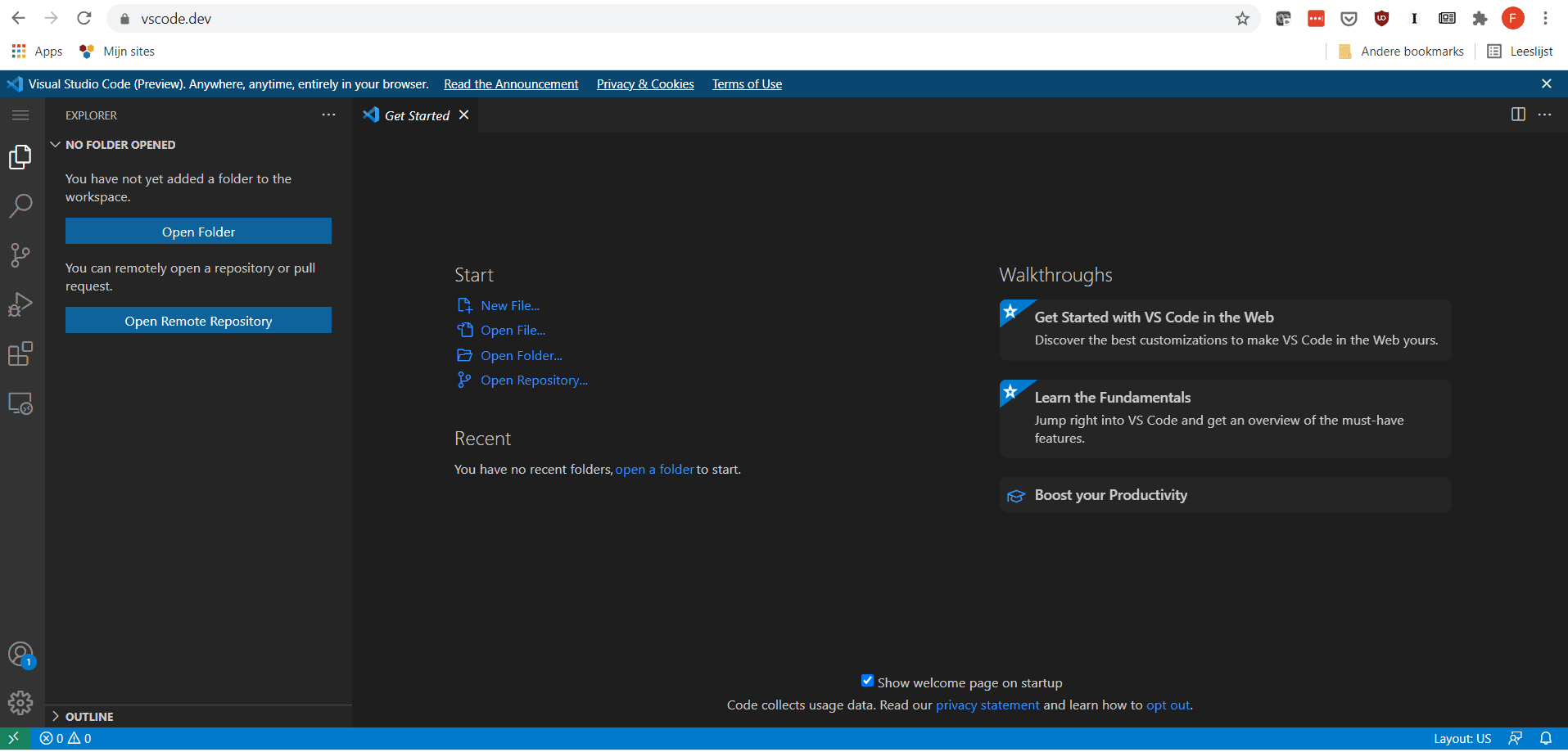Screen dimensions: 1568x752
Task: Close the Get Started tab
Action: pos(464,115)
